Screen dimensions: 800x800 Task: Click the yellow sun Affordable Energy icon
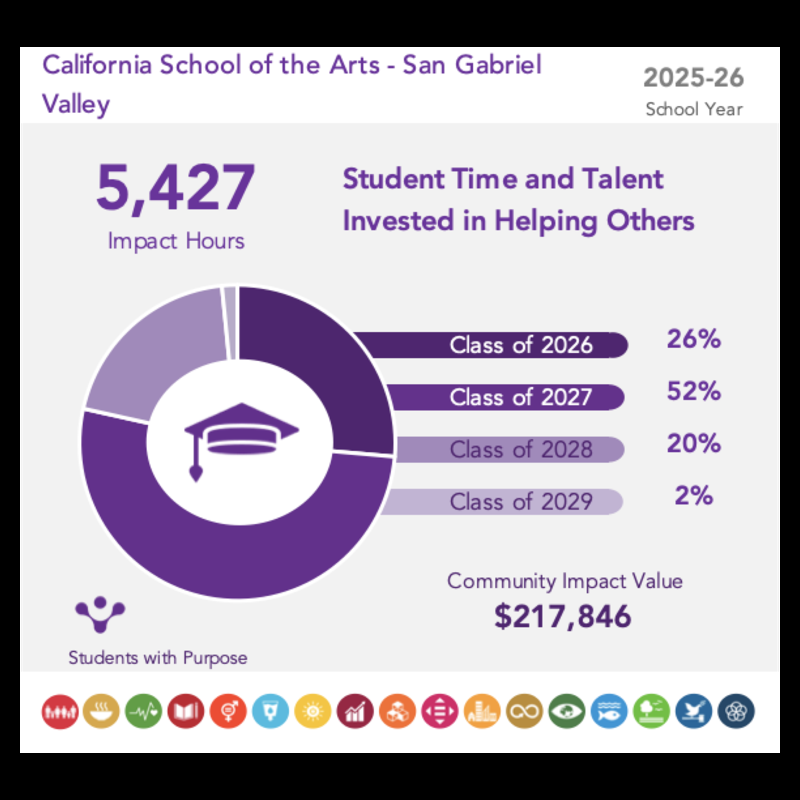314,711
